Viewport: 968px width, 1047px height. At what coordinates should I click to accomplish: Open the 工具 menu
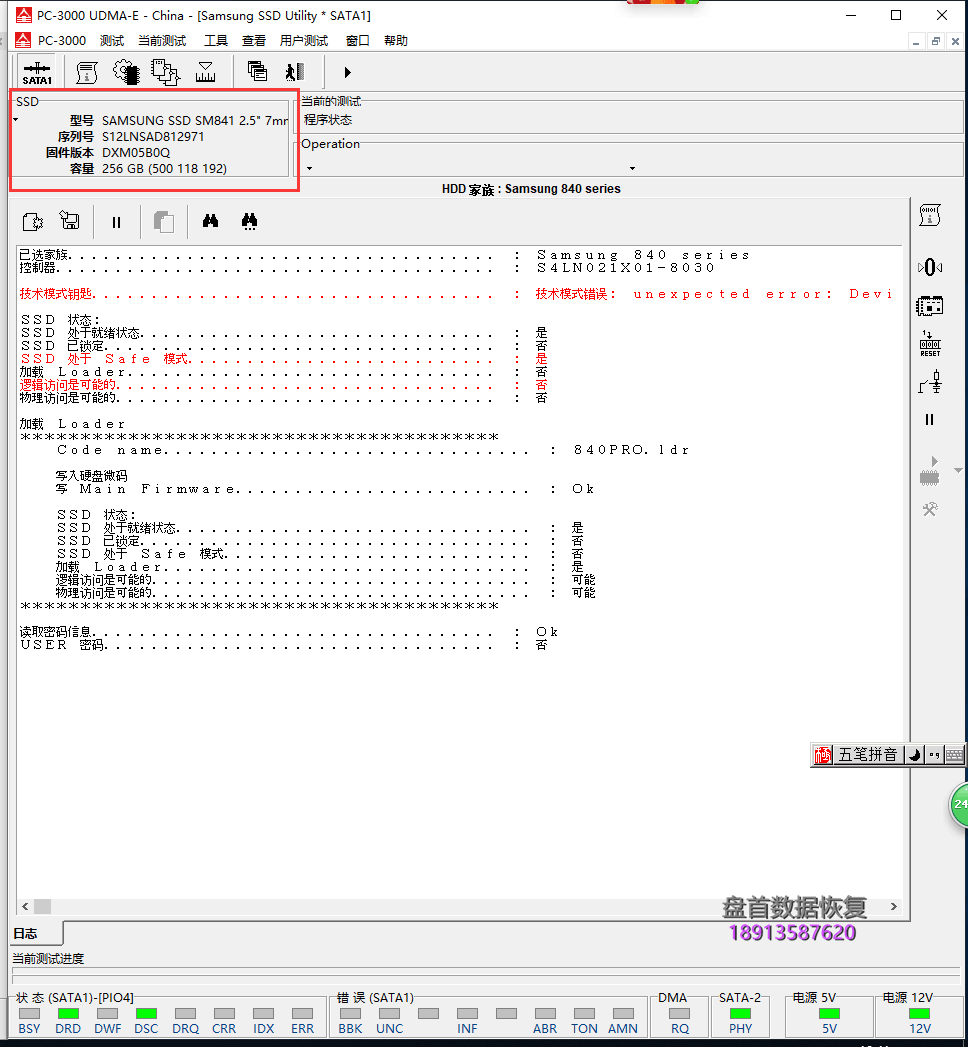[216, 41]
